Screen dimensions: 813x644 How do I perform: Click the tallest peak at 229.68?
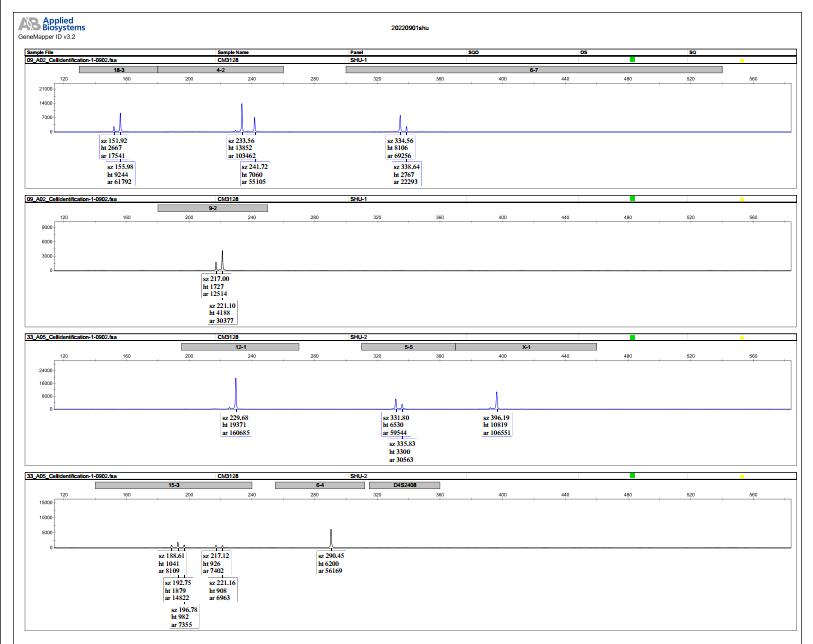click(x=235, y=393)
